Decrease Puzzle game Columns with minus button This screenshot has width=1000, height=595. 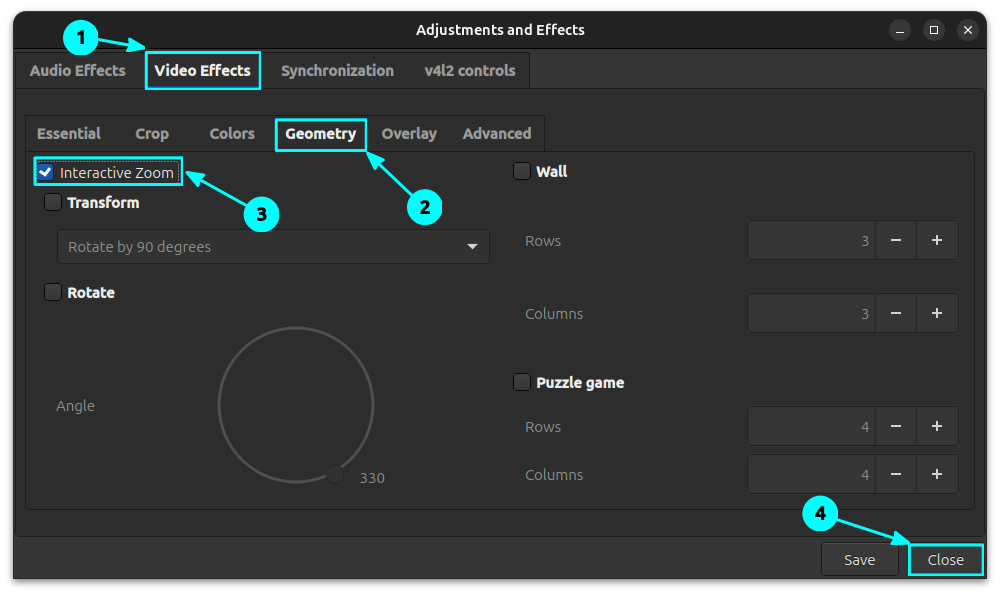coord(896,474)
